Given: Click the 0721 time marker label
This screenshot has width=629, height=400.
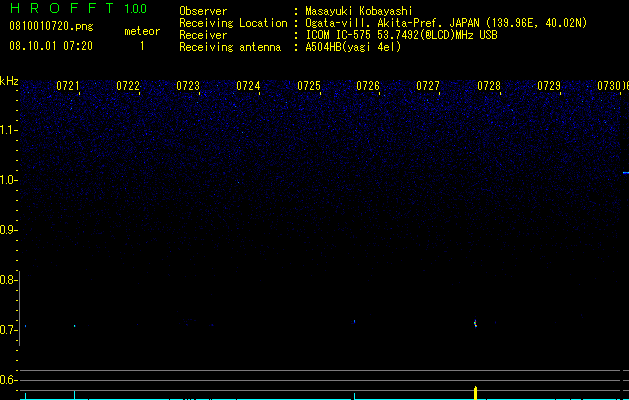Looking at the screenshot, I should pos(67,86).
